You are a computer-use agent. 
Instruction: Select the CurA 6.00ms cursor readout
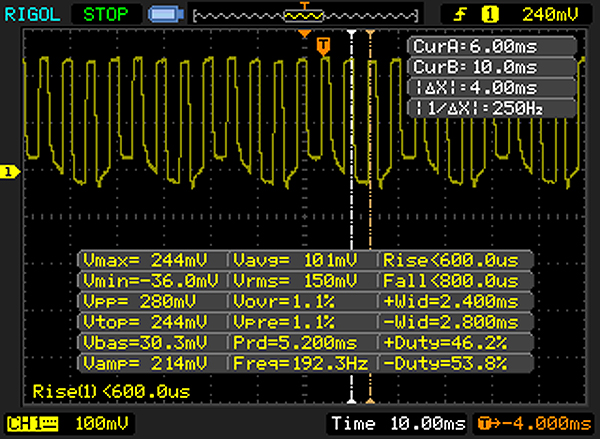(x=492, y=48)
